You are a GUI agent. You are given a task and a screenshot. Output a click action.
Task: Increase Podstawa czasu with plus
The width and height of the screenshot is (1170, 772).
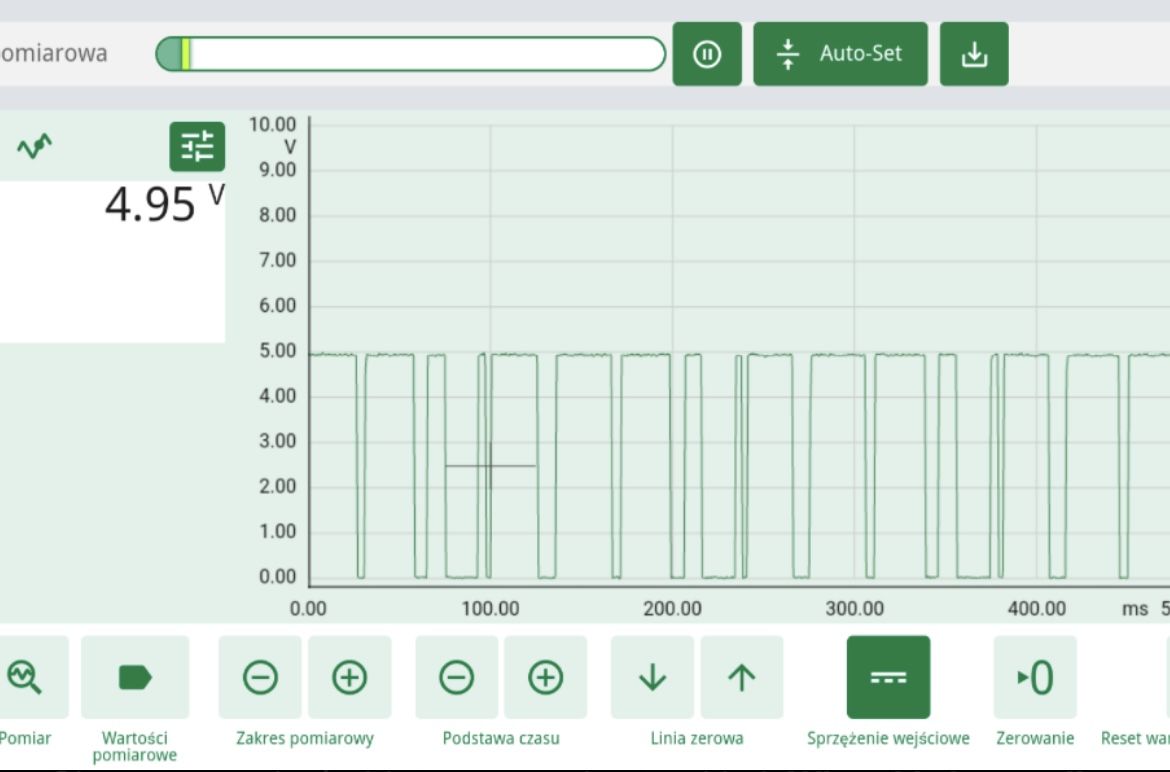pos(545,677)
